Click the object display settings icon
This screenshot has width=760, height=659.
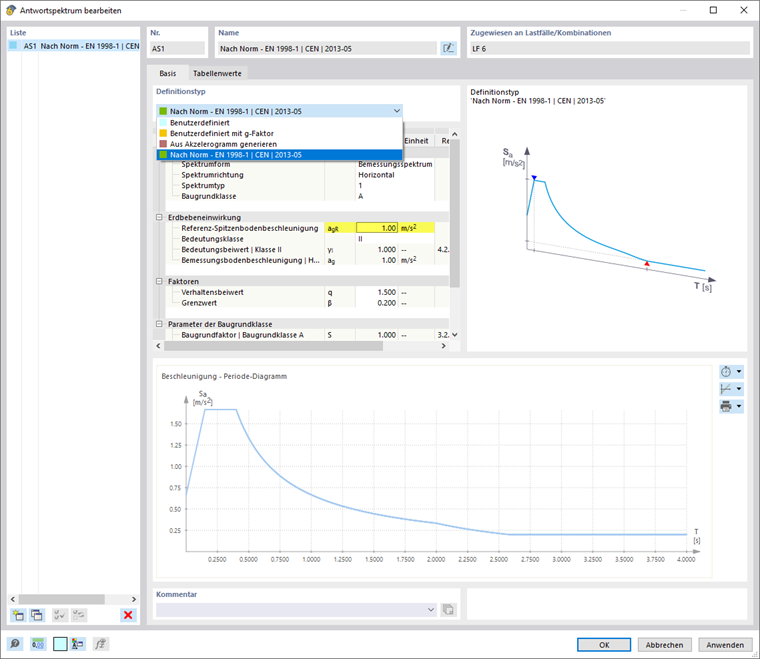[78, 644]
